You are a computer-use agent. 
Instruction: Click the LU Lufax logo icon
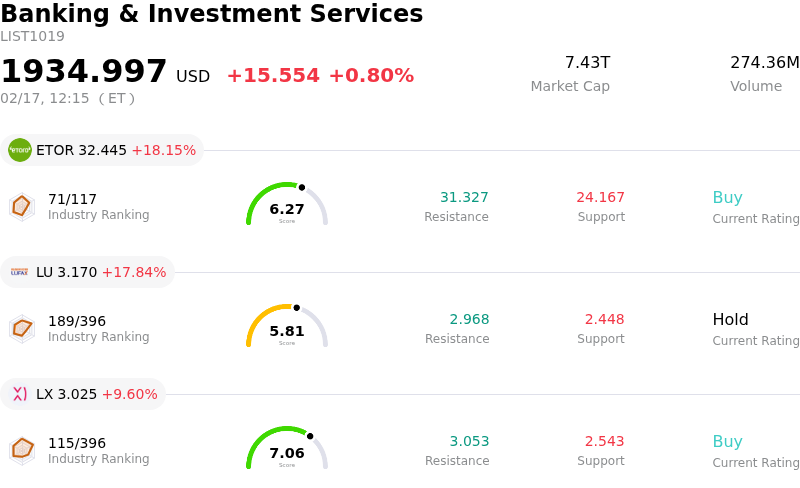20,272
